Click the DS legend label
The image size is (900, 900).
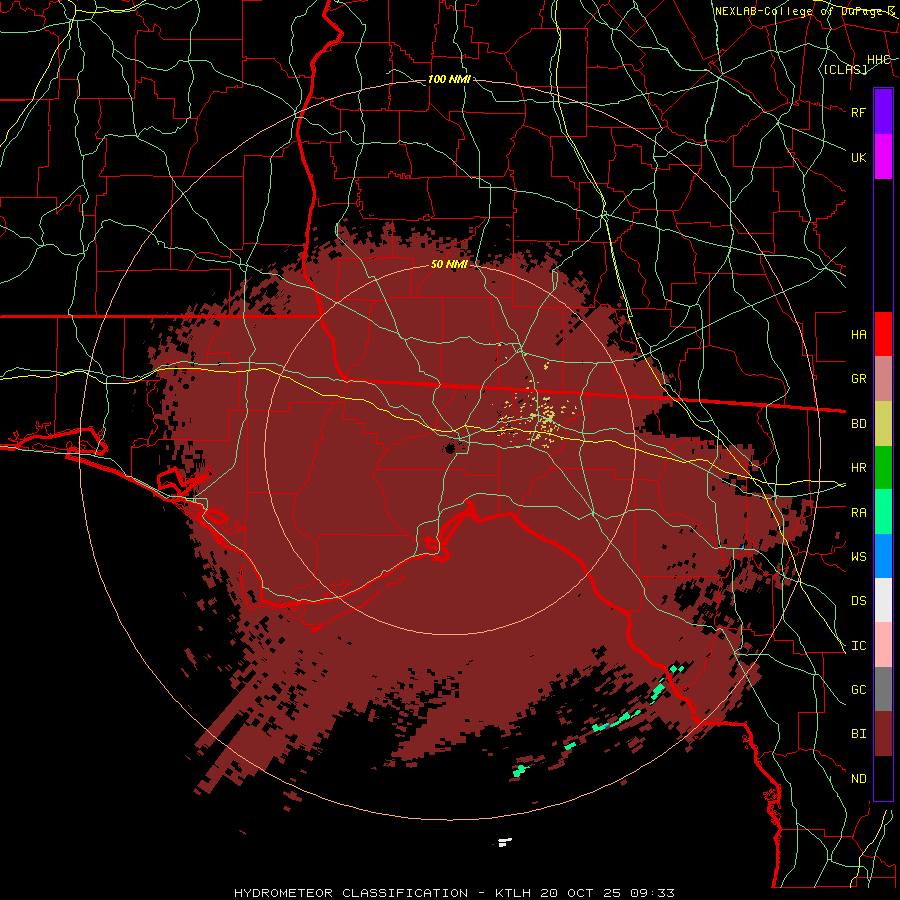[858, 600]
